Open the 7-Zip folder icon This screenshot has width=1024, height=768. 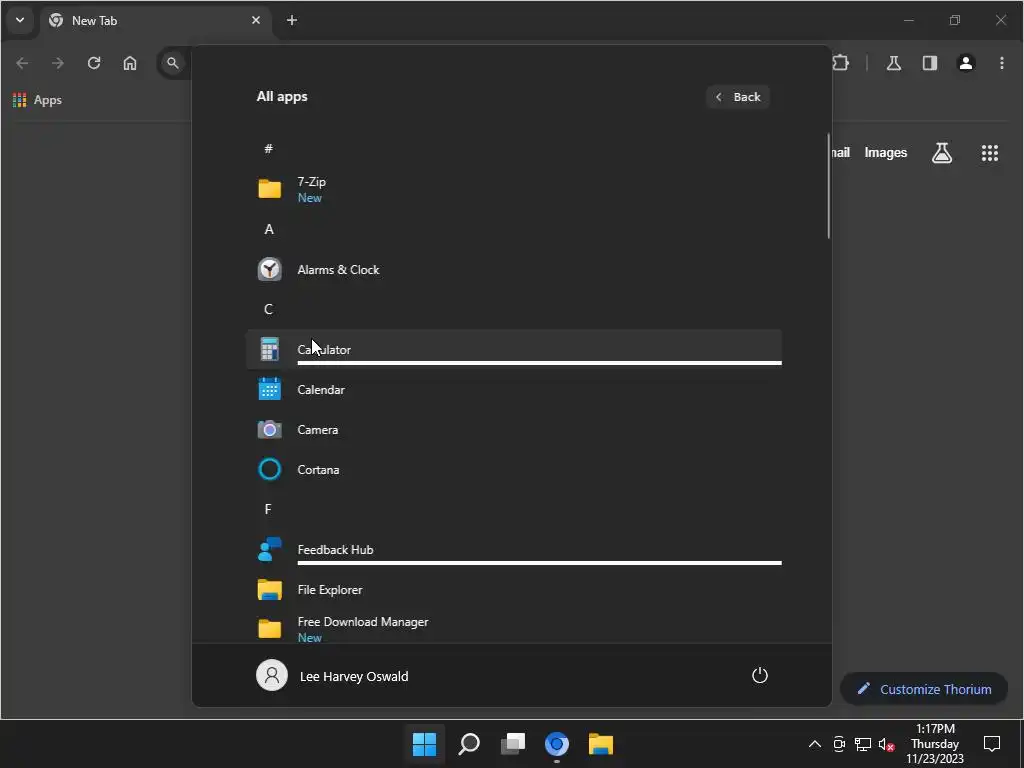point(269,189)
